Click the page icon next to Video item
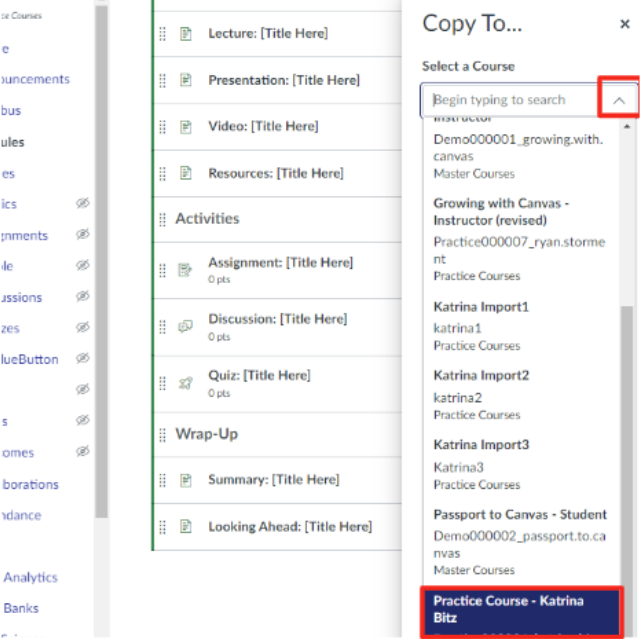The image size is (641, 644). point(185,127)
